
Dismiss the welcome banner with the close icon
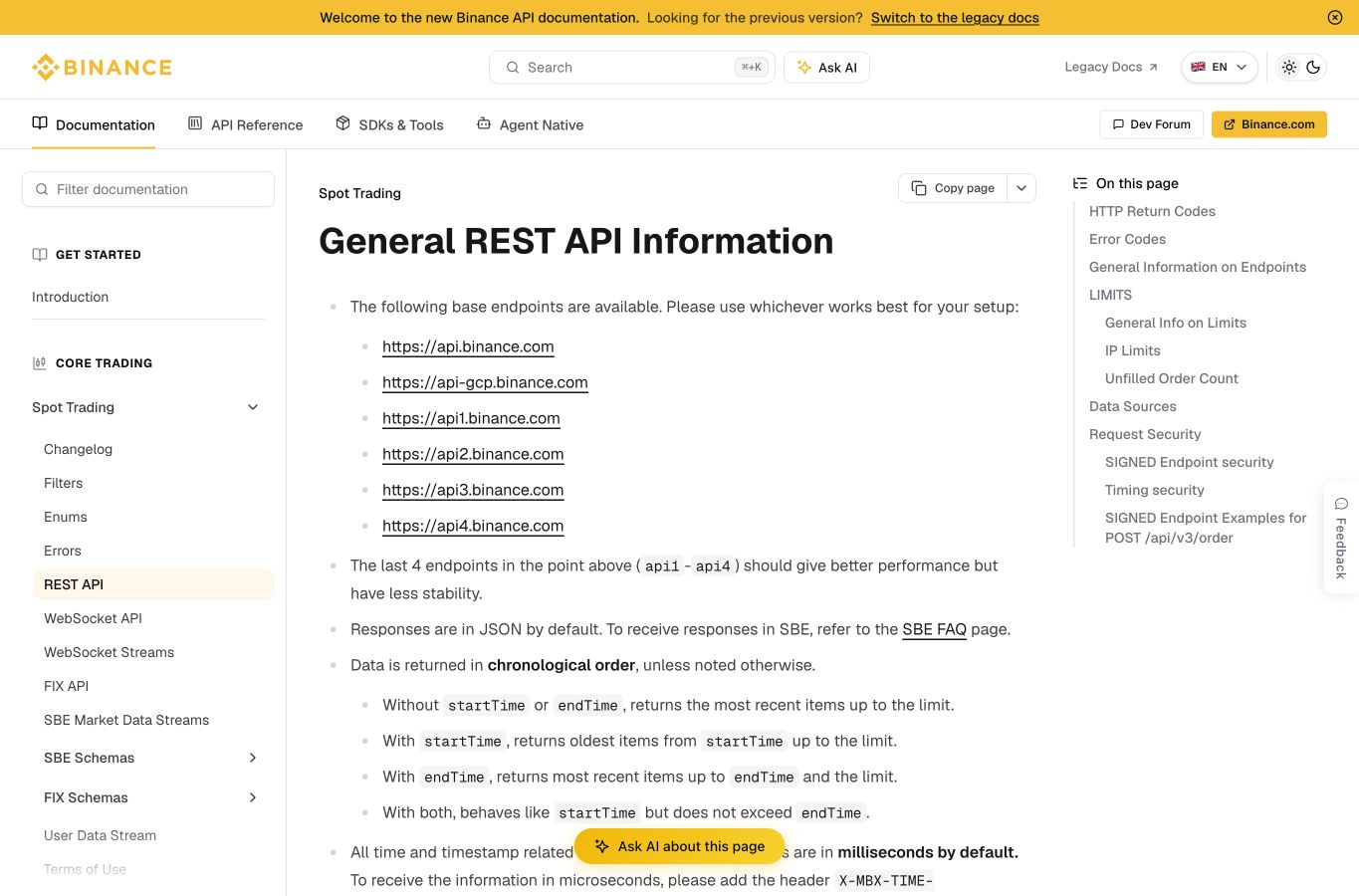(1335, 17)
